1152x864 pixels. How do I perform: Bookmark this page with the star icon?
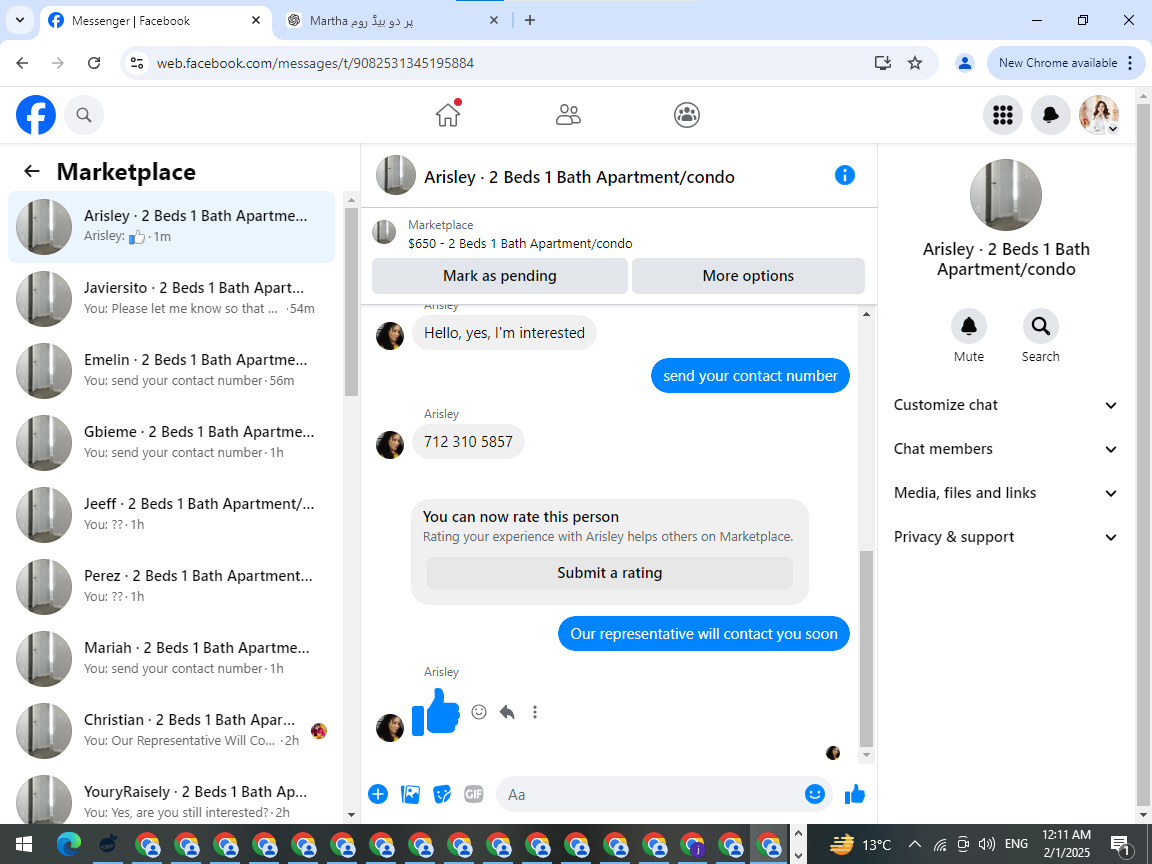pyautogui.click(x=915, y=63)
